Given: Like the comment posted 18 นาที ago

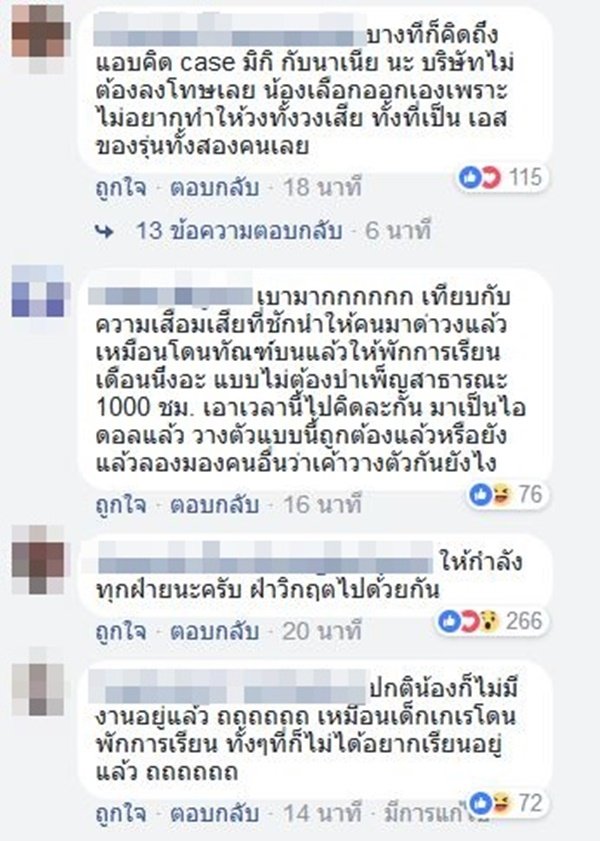Looking at the screenshot, I should 121,188.
